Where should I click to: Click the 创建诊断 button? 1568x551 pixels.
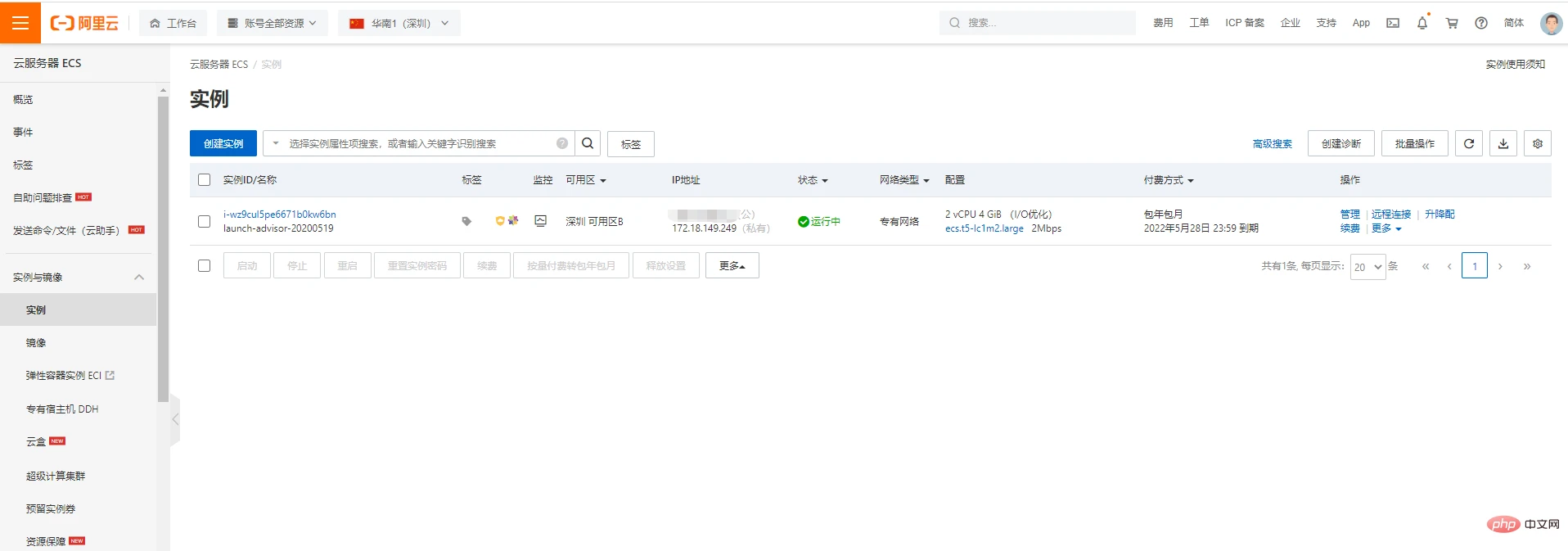click(x=1341, y=143)
